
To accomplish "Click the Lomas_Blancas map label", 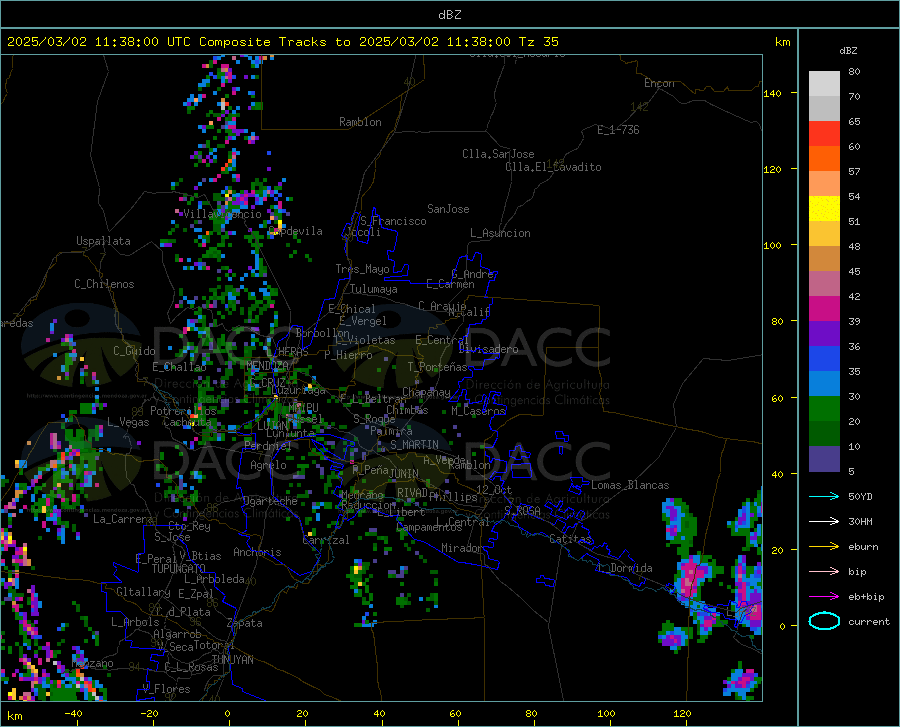I will pyautogui.click(x=630, y=485).
